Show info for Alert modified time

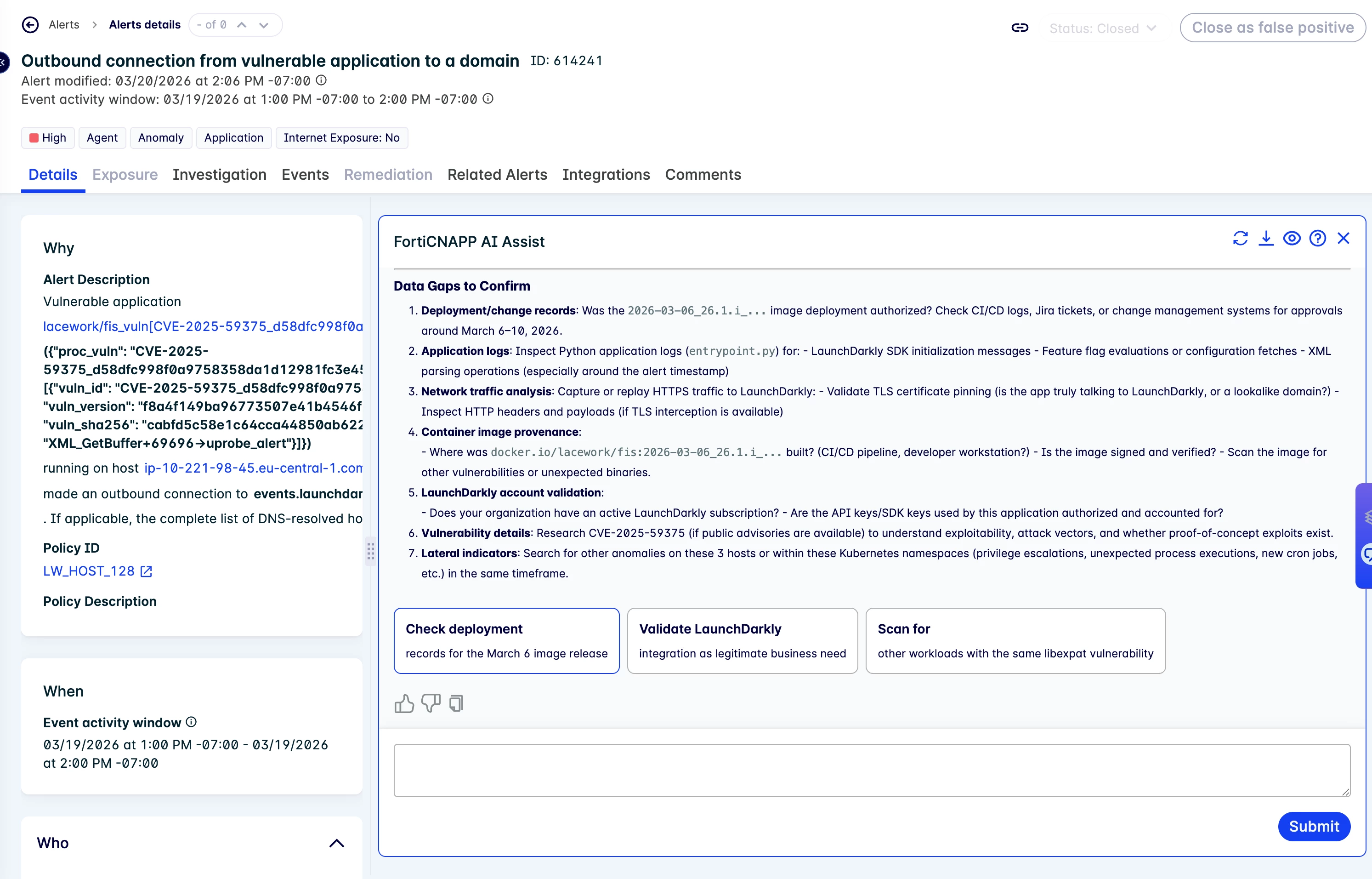pyautogui.click(x=321, y=80)
